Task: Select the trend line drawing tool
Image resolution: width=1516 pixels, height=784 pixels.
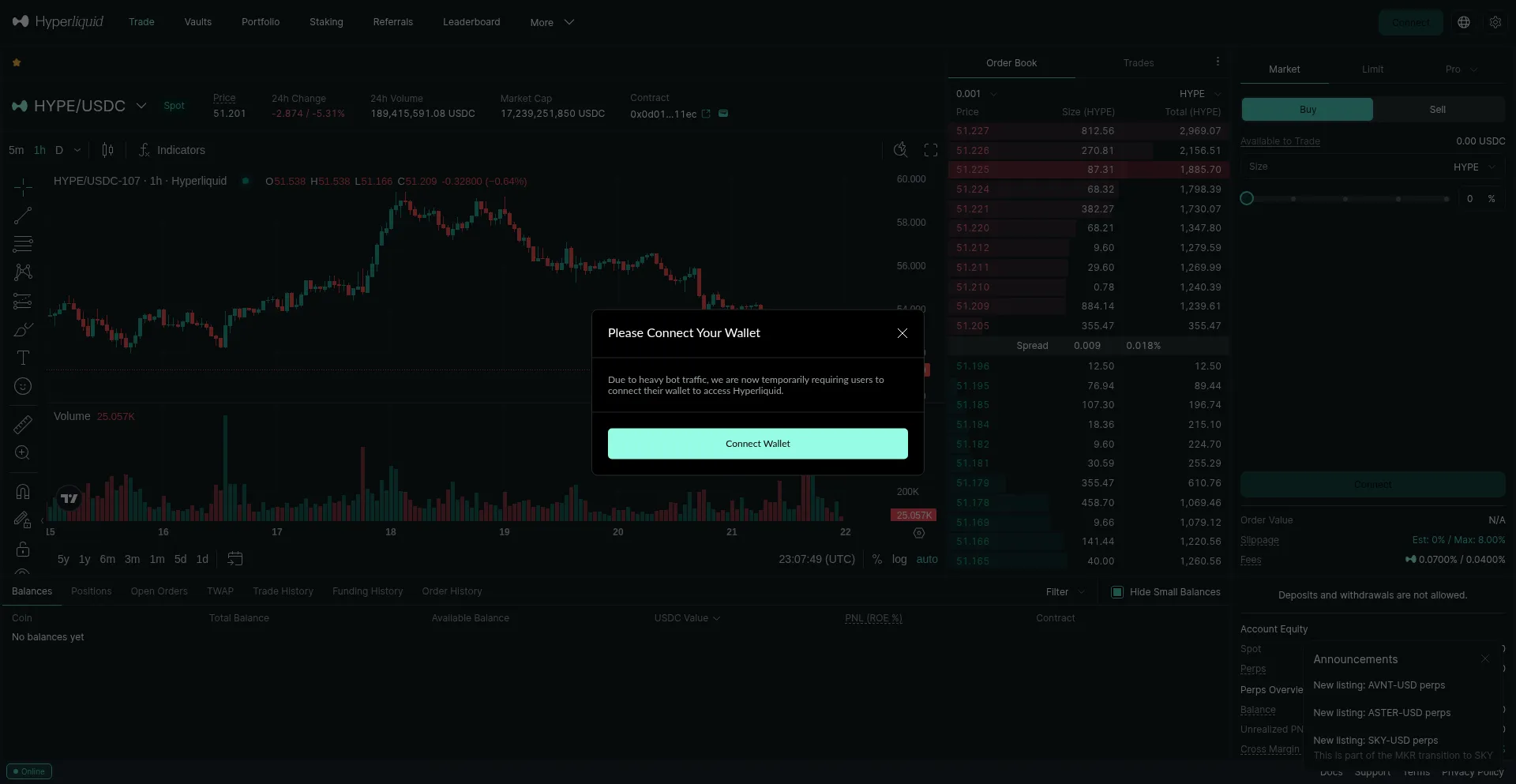Action: point(23,216)
